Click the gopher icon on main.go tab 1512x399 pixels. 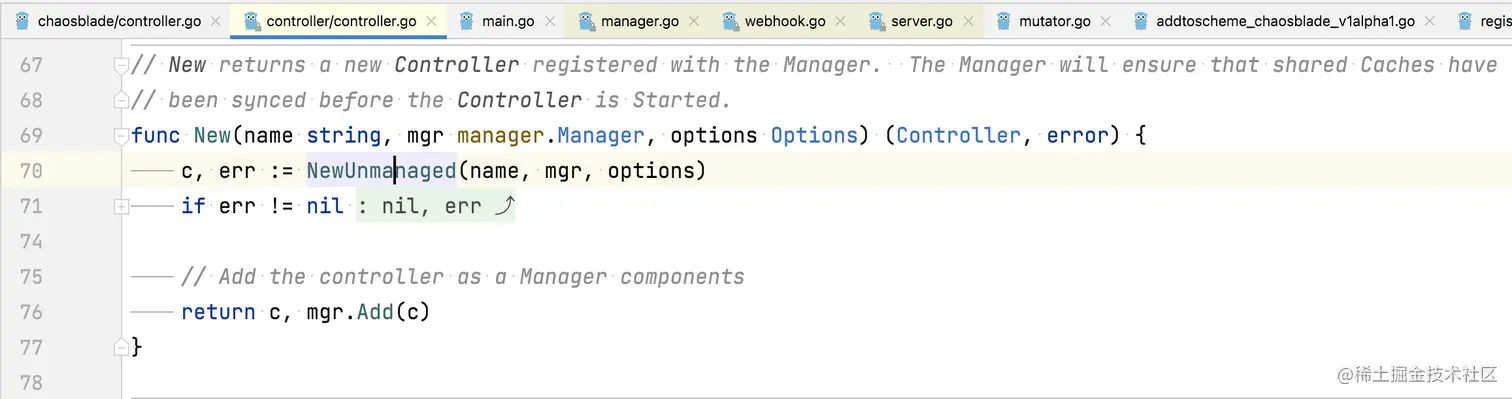pos(466,21)
